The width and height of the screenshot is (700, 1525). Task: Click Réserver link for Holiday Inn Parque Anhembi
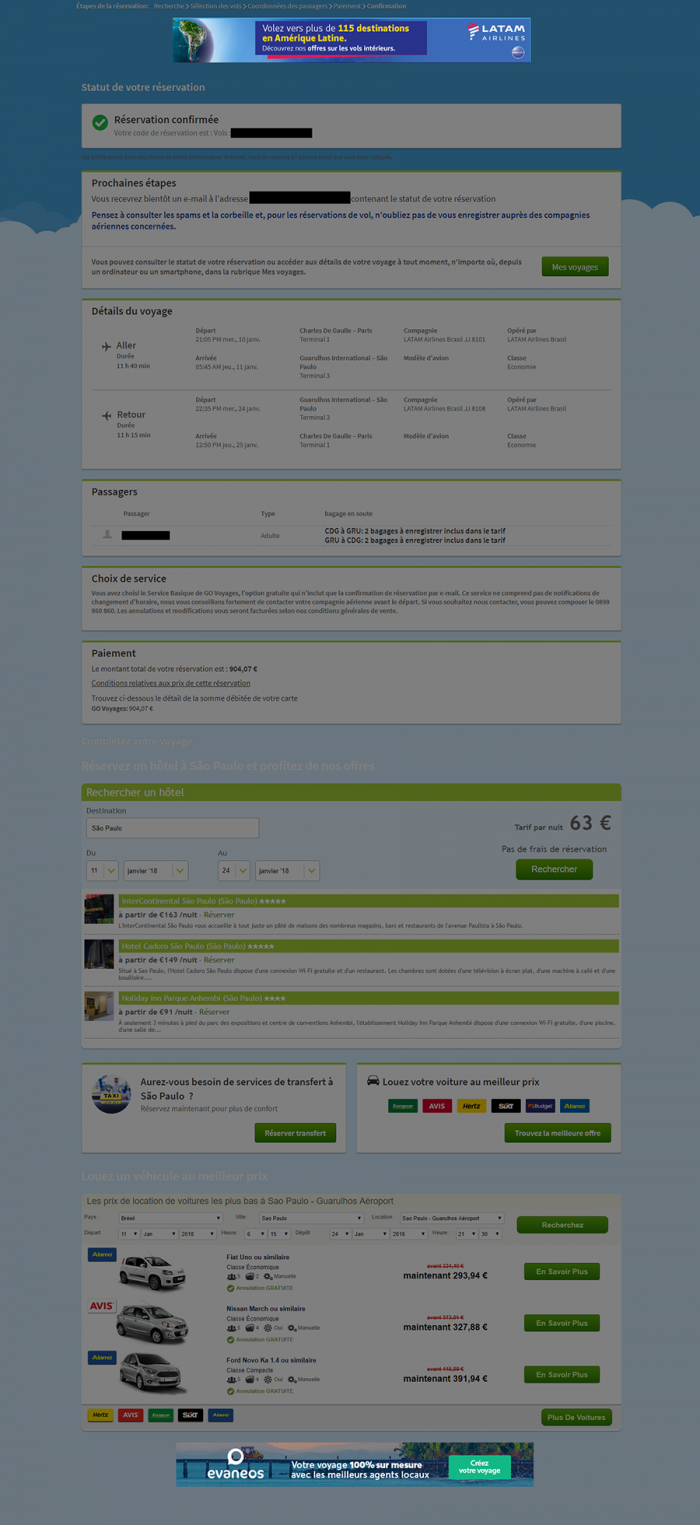[214, 1011]
